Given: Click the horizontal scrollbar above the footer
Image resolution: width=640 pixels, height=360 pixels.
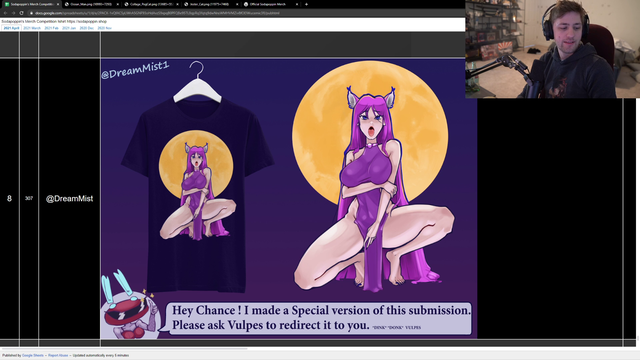Looking at the screenshot, I should point(124,349).
